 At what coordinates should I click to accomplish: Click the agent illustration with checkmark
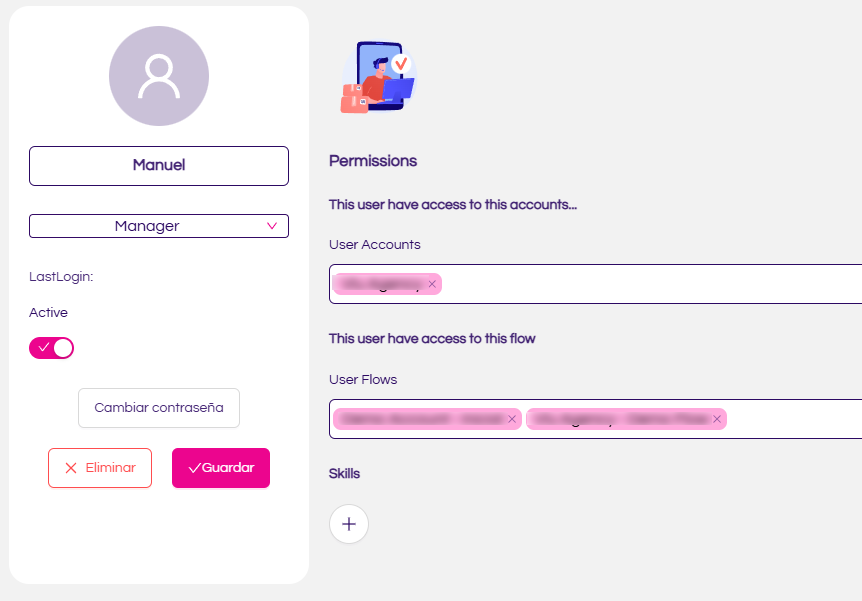tap(379, 76)
